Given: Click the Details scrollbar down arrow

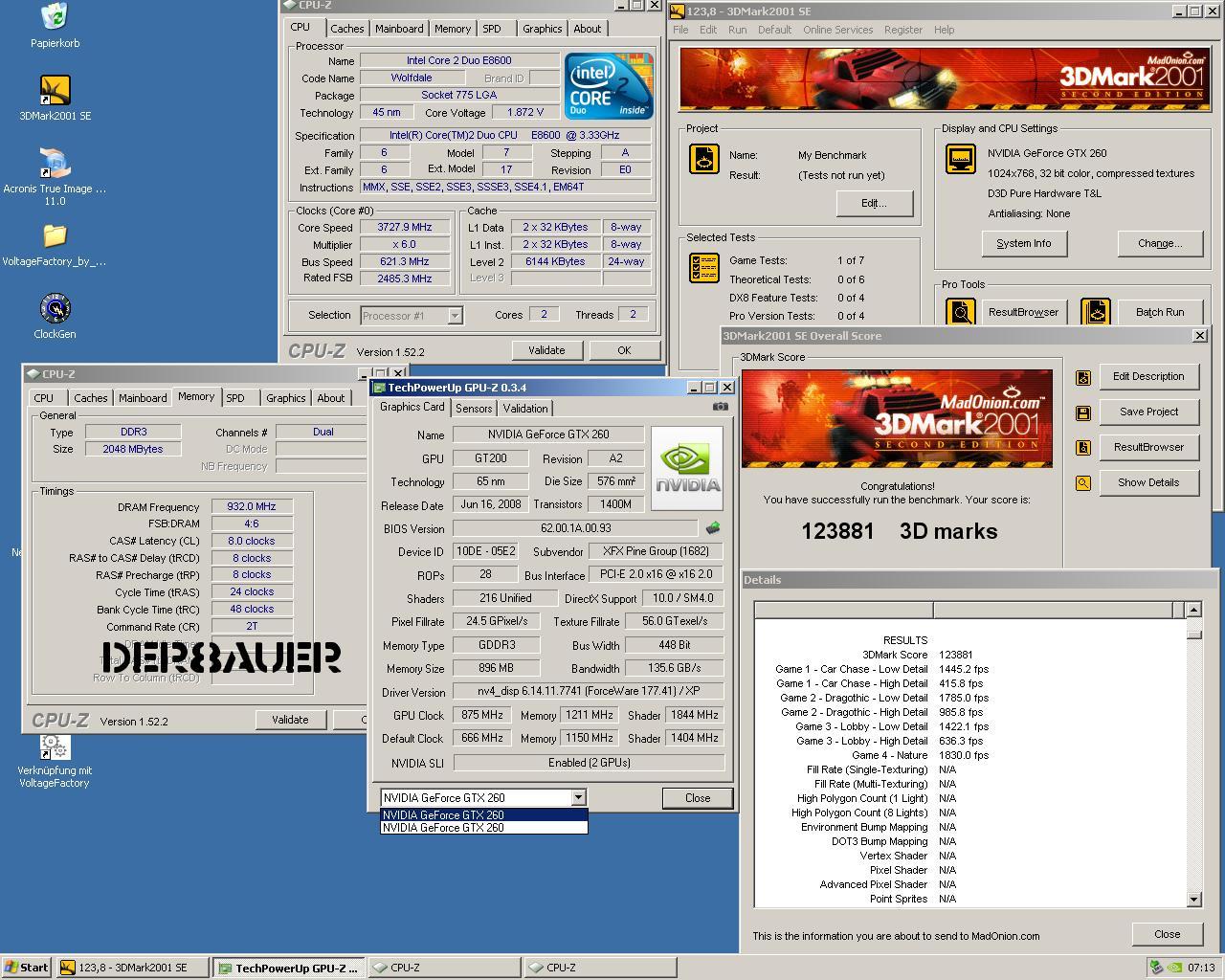Looking at the screenshot, I should click(1193, 899).
